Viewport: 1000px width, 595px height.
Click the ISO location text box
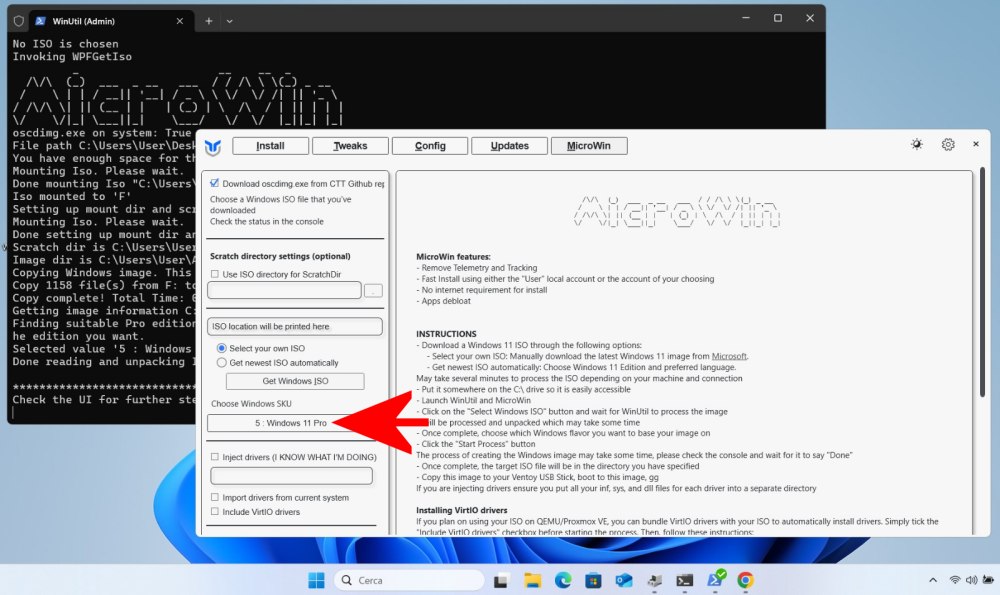point(295,327)
